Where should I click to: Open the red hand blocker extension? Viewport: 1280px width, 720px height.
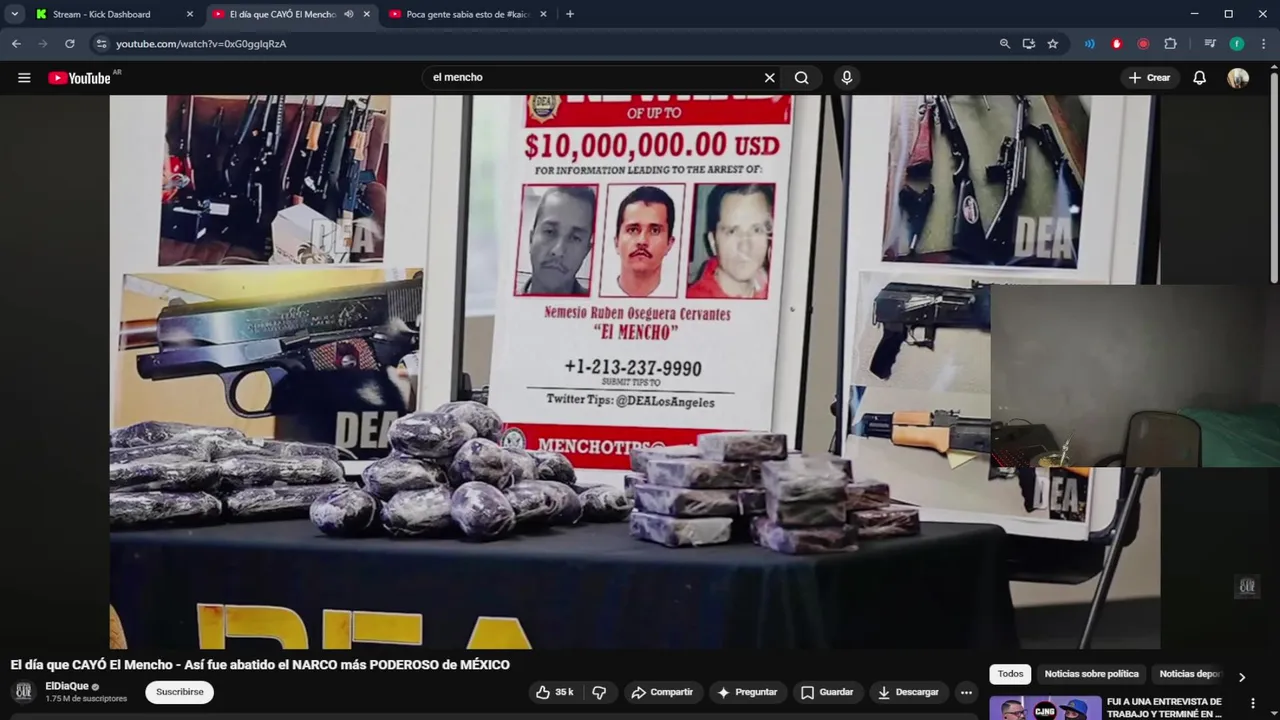(1117, 44)
